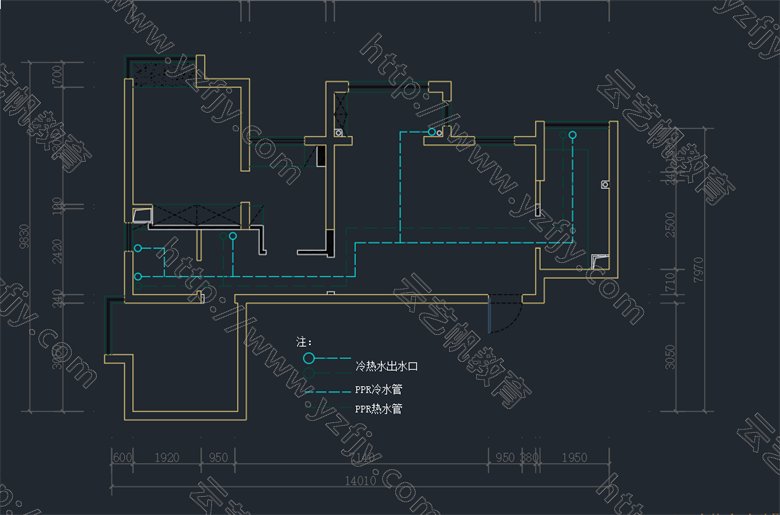Click the 注: note heading
Screen dimensions: 780x515
(304, 342)
